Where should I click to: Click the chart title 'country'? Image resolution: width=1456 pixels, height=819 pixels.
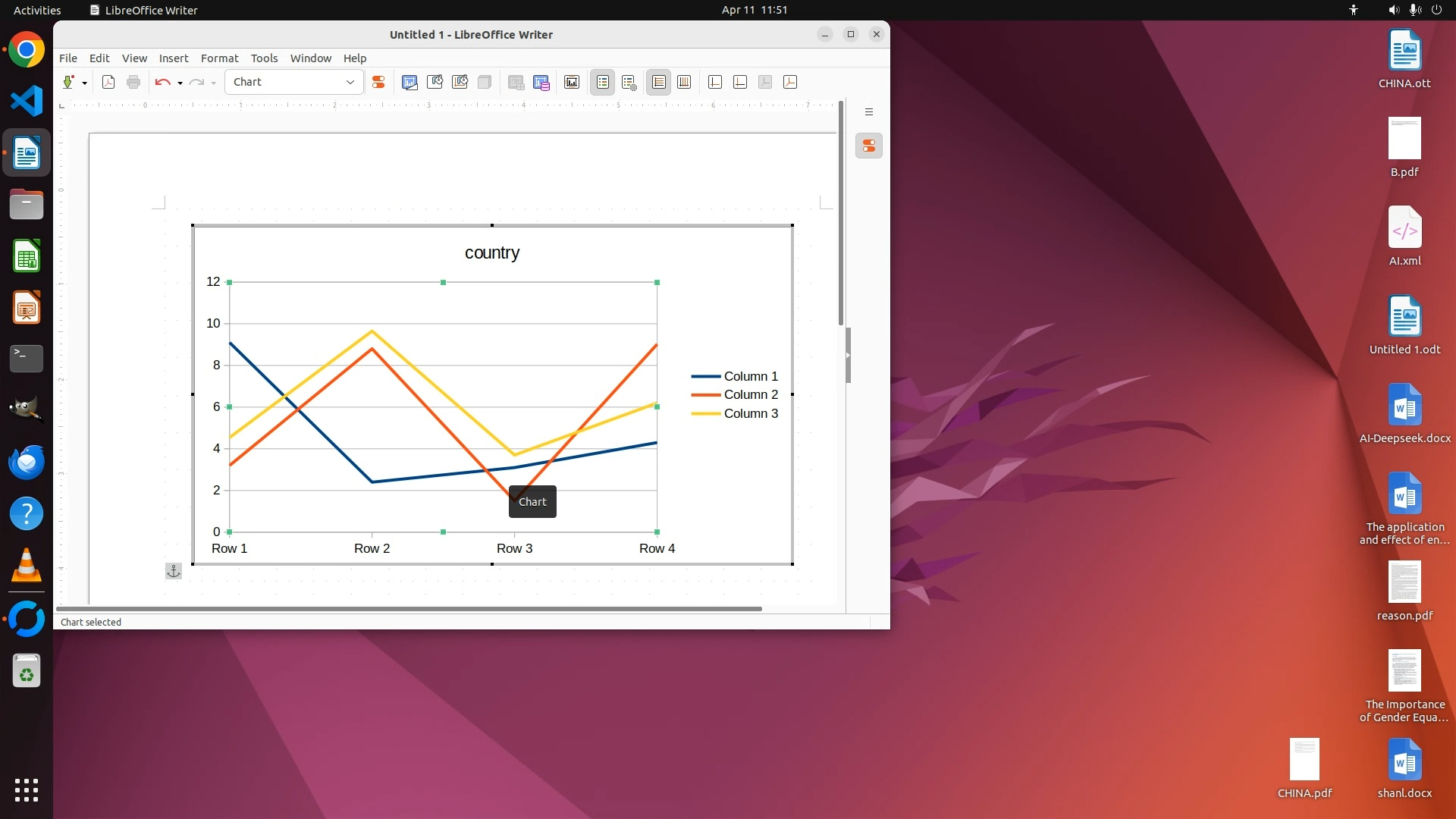point(491,253)
